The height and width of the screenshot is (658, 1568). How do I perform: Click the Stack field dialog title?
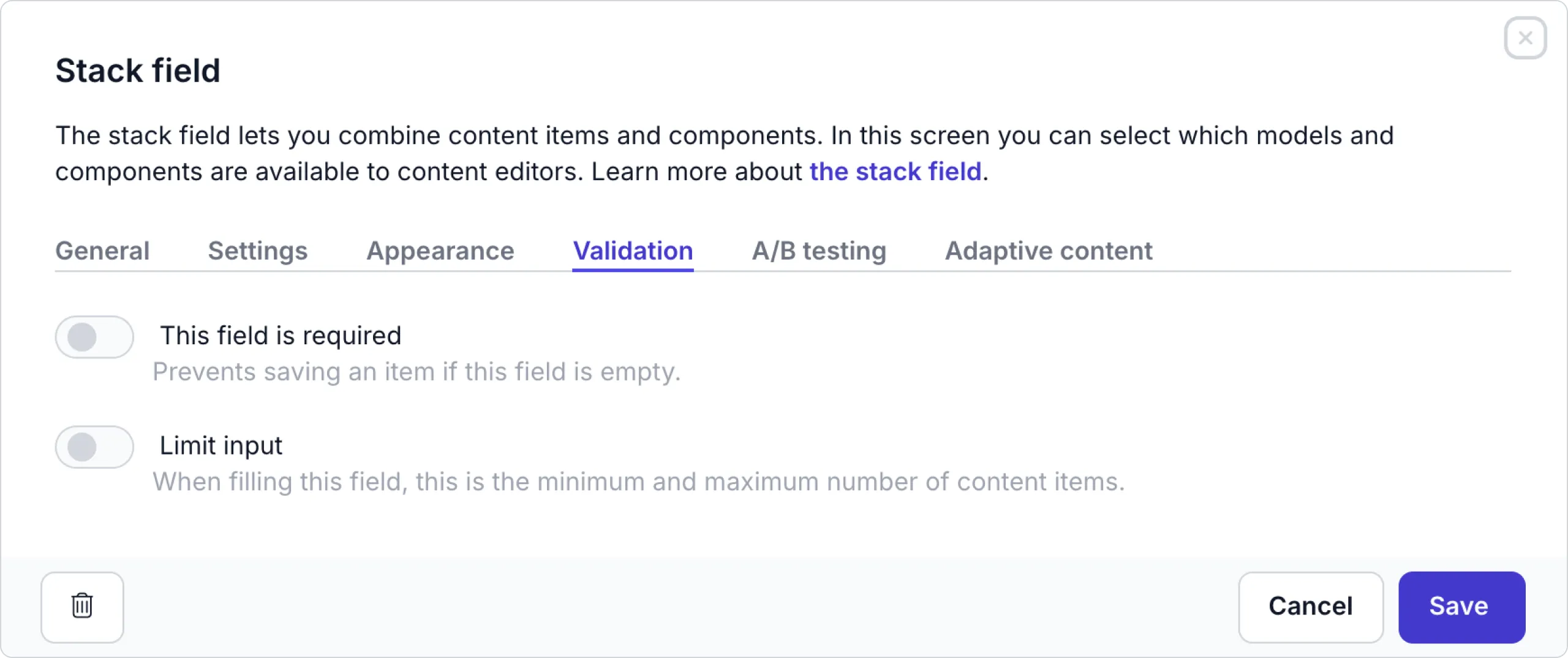pos(138,70)
